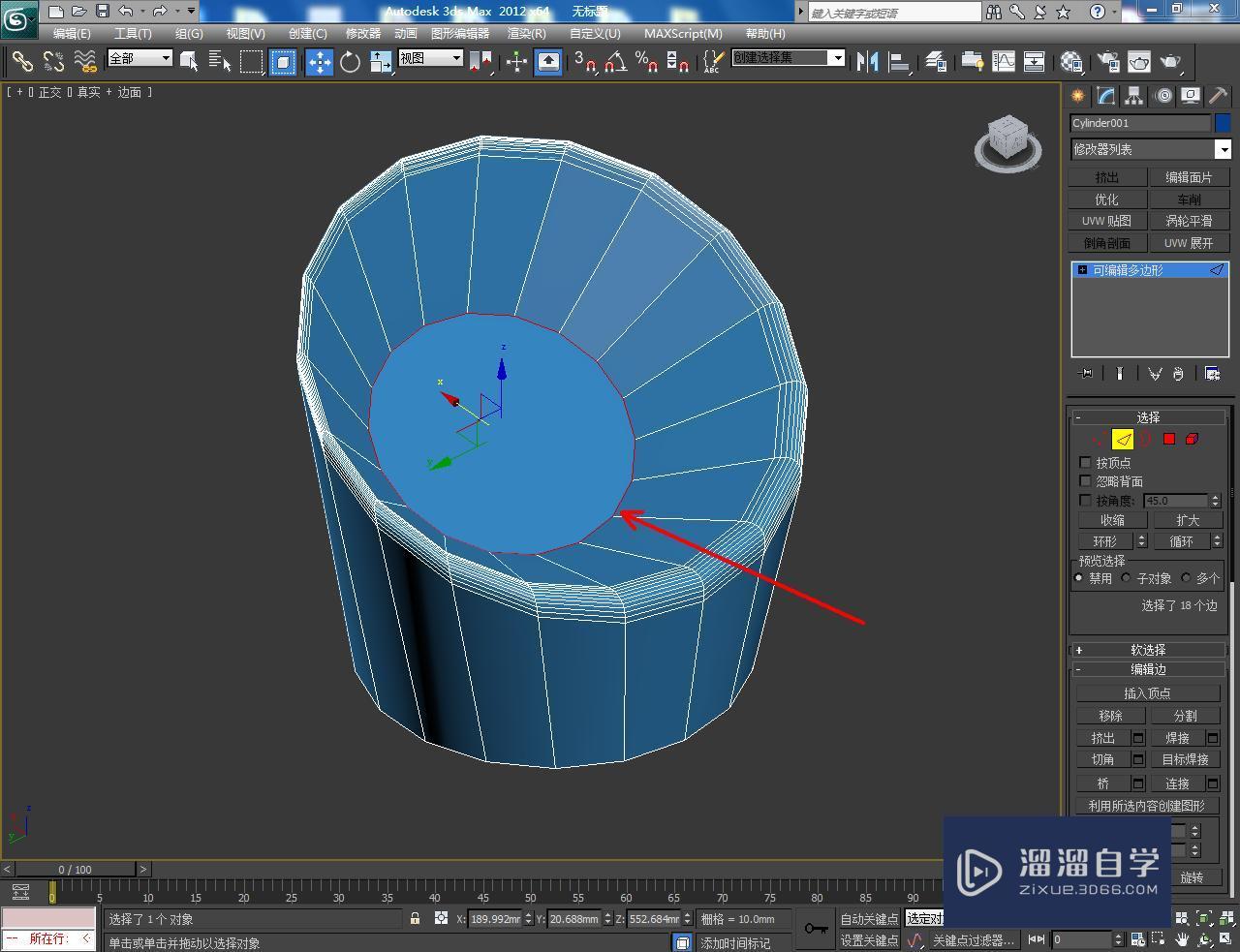Image resolution: width=1240 pixels, height=952 pixels.
Task: Open the Material Editor icon
Action: [1070, 62]
